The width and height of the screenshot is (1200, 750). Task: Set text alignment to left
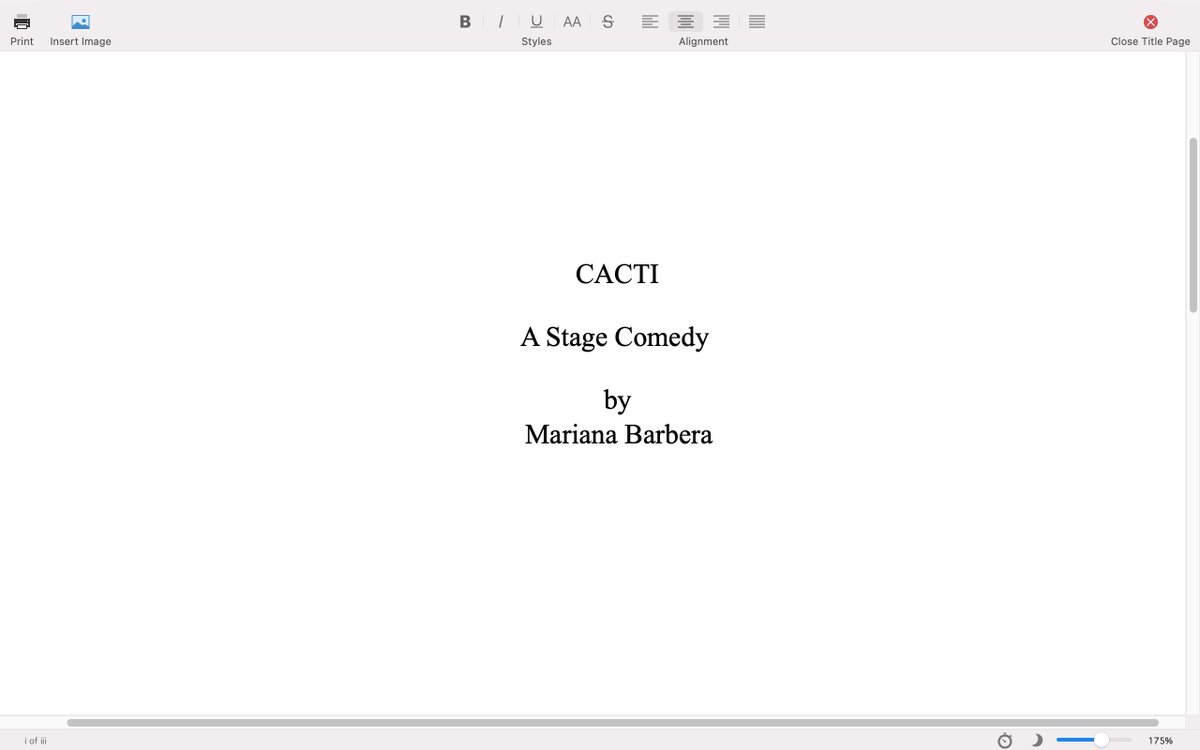tap(649, 20)
